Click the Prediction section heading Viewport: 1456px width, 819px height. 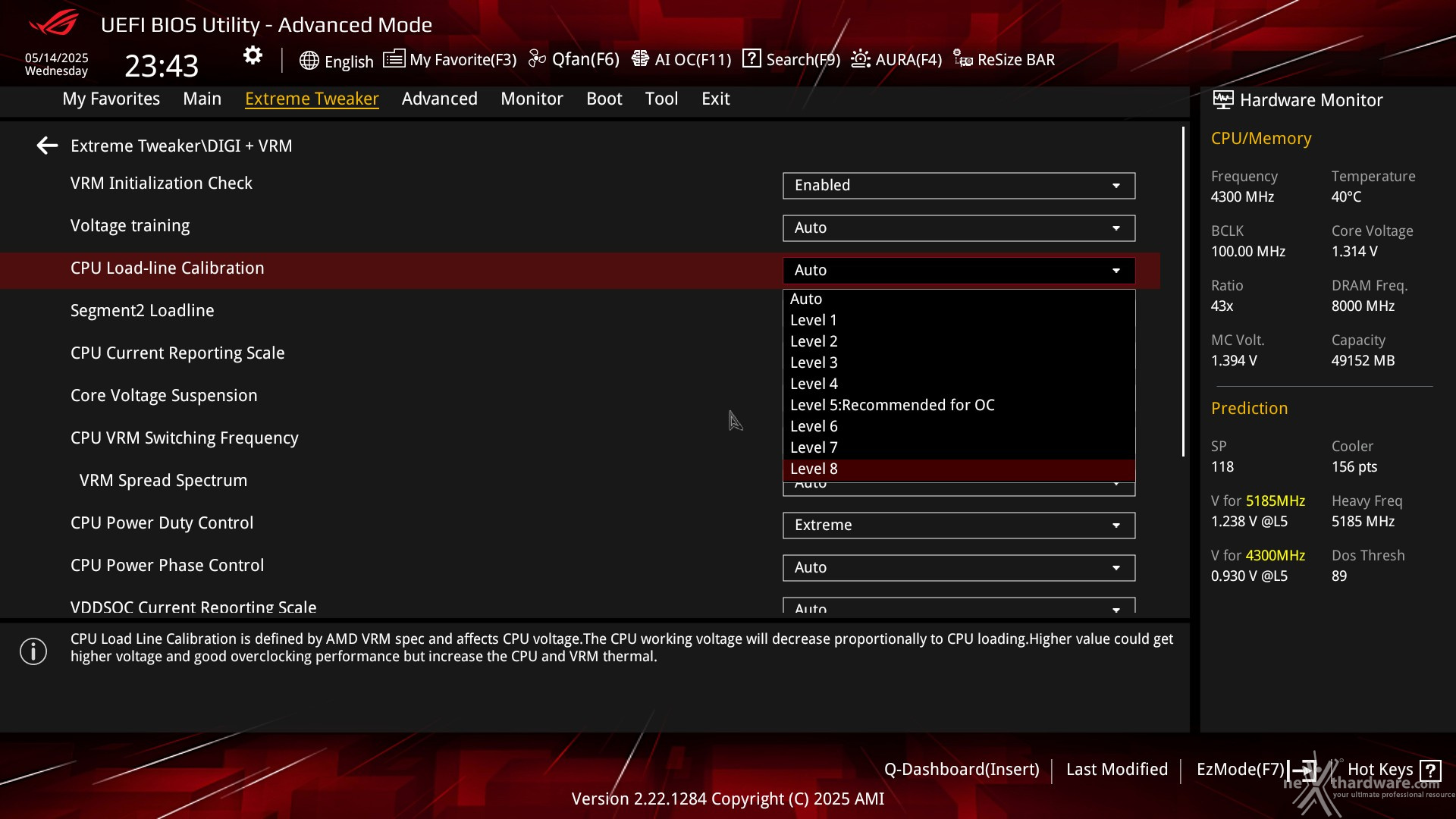click(x=1250, y=409)
